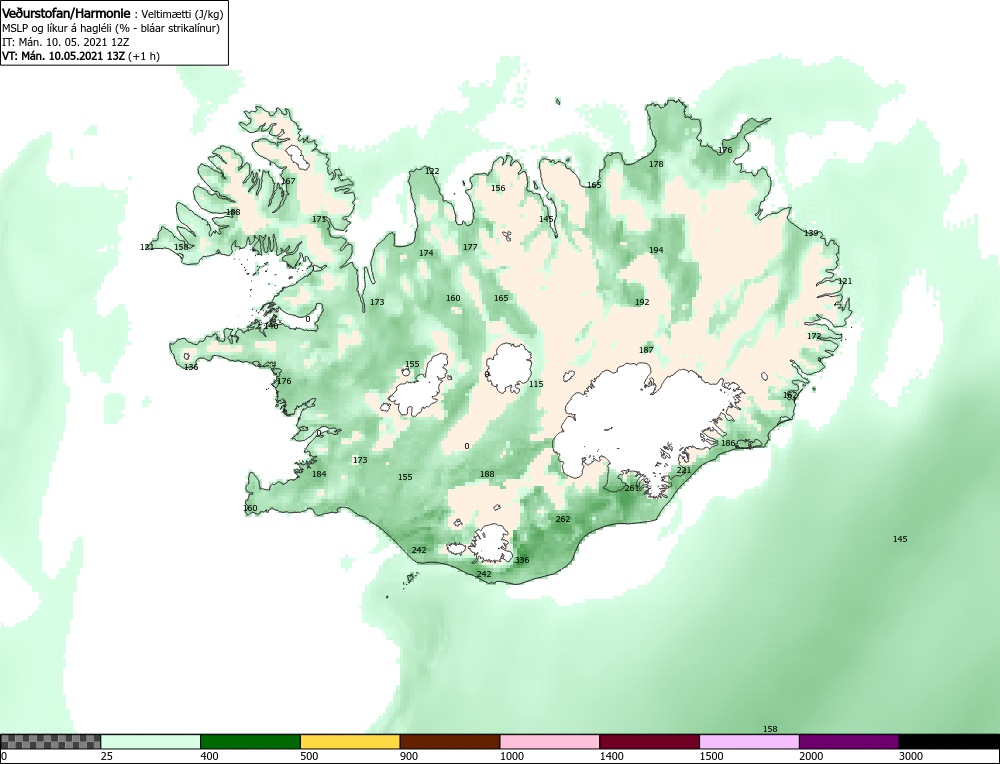
Task: Click the checkered 0–25 legend swatch
Action: pos(50,741)
